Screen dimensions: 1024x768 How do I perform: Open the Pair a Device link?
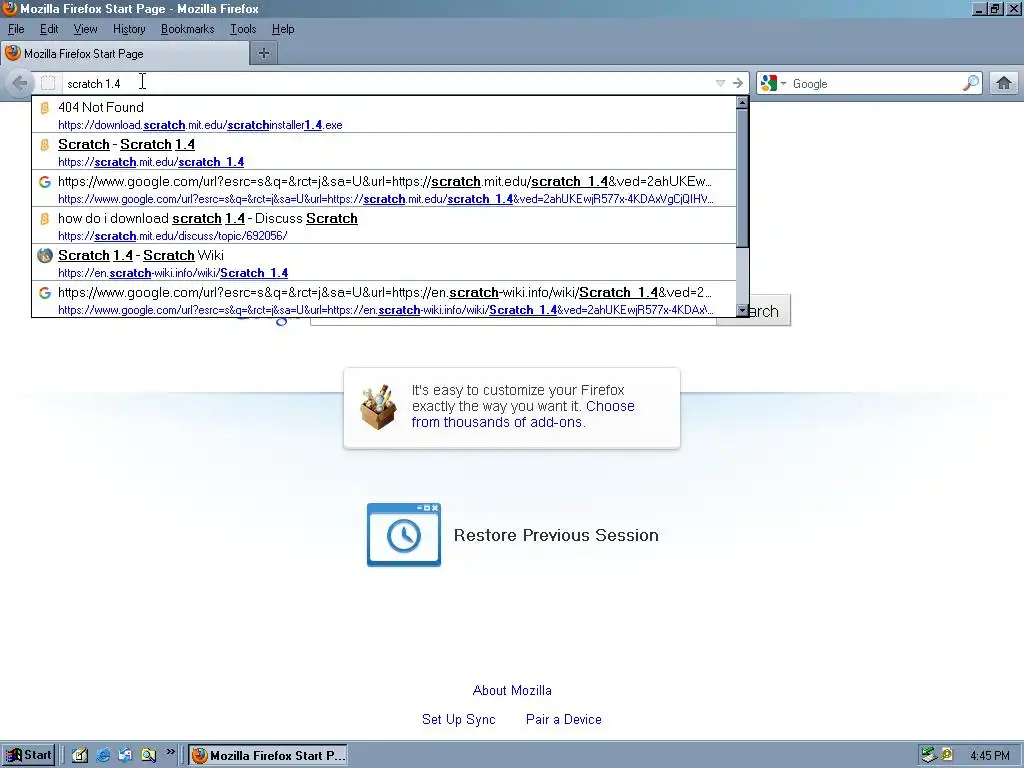click(564, 719)
